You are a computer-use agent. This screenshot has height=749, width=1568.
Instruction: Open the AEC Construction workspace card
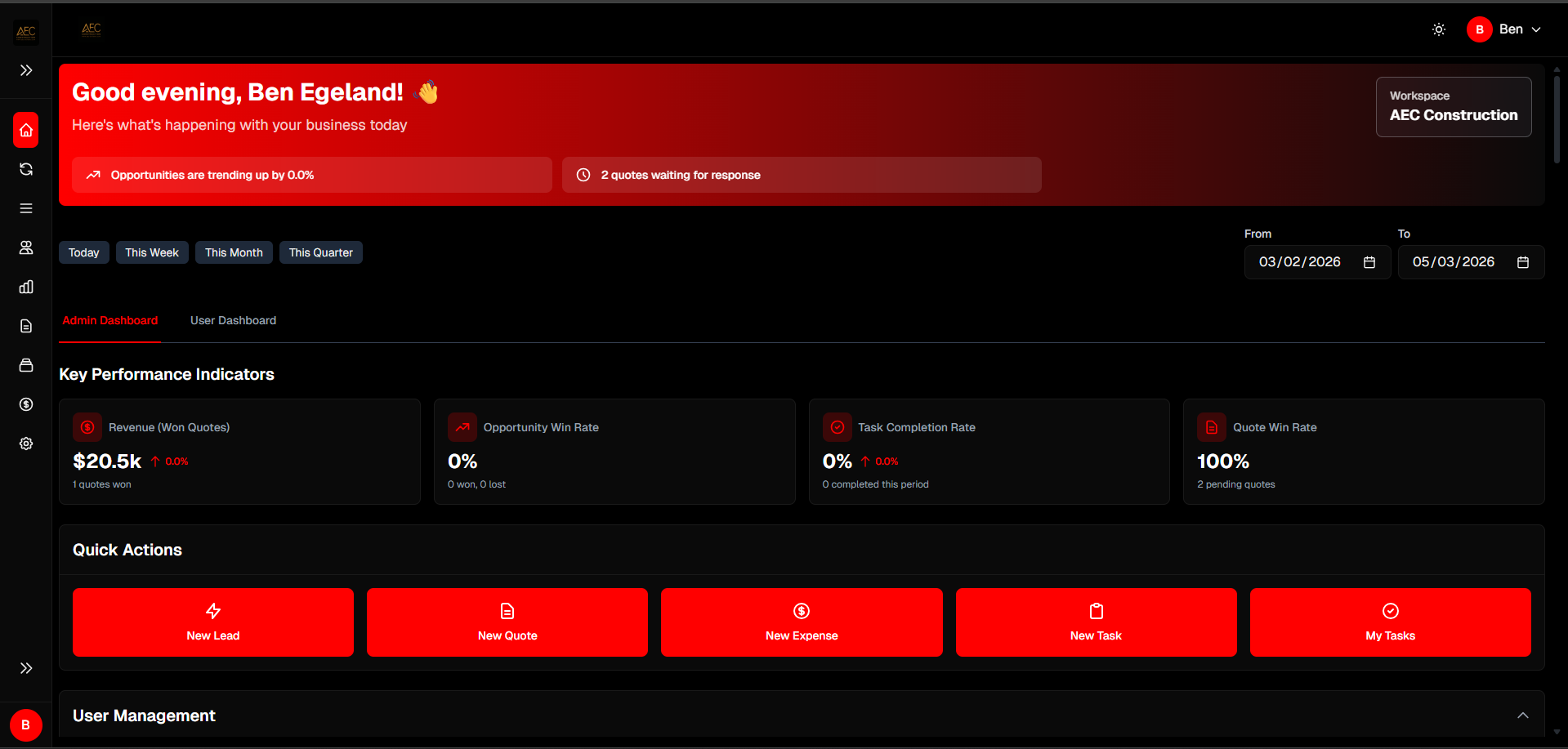[x=1454, y=107]
